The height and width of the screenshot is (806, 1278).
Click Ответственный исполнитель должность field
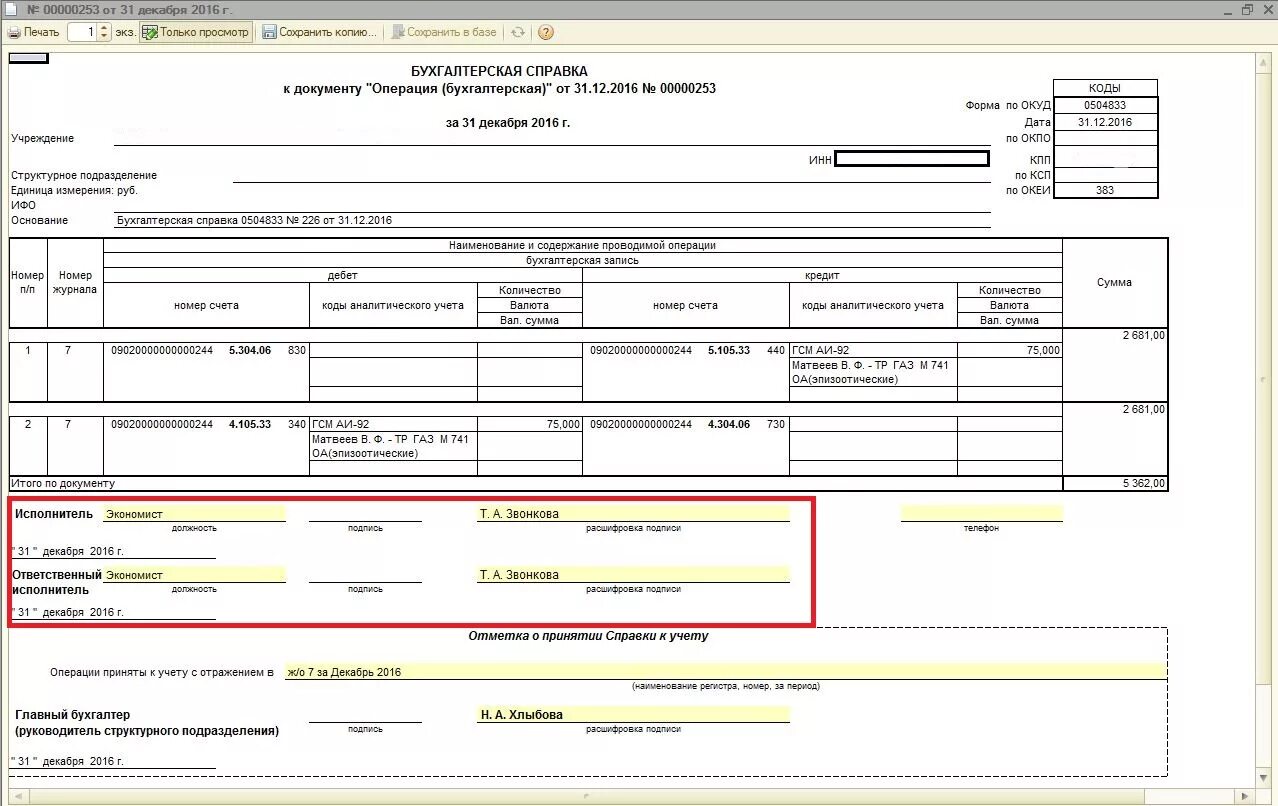tap(195, 575)
